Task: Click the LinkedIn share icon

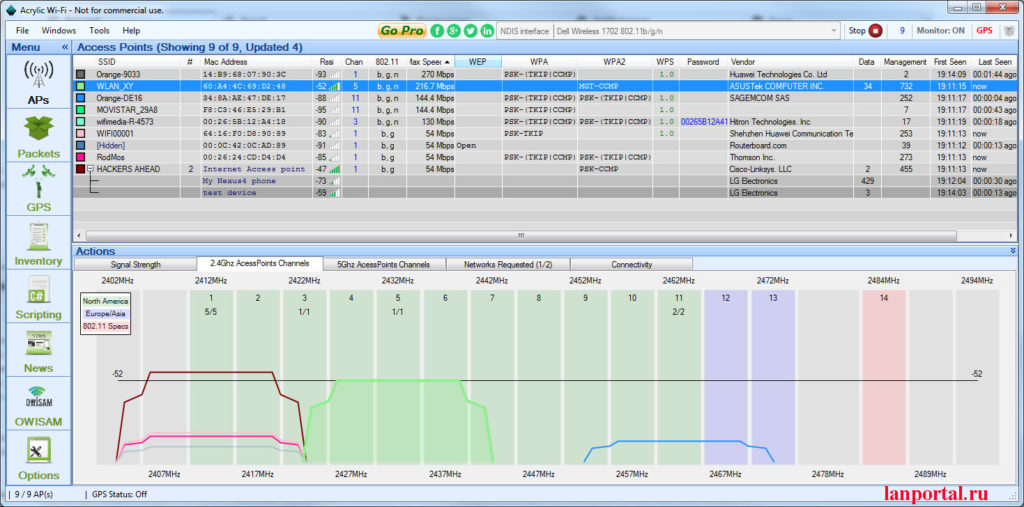Action: tap(487, 31)
